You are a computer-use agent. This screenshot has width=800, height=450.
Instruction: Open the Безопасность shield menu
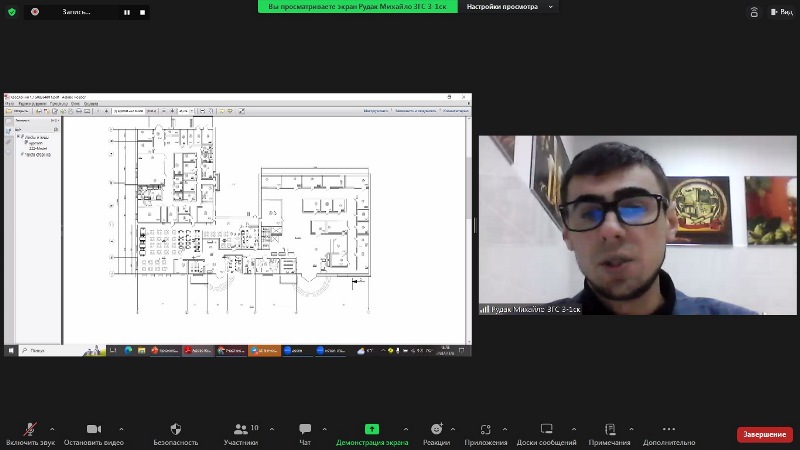(x=176, y=434)
